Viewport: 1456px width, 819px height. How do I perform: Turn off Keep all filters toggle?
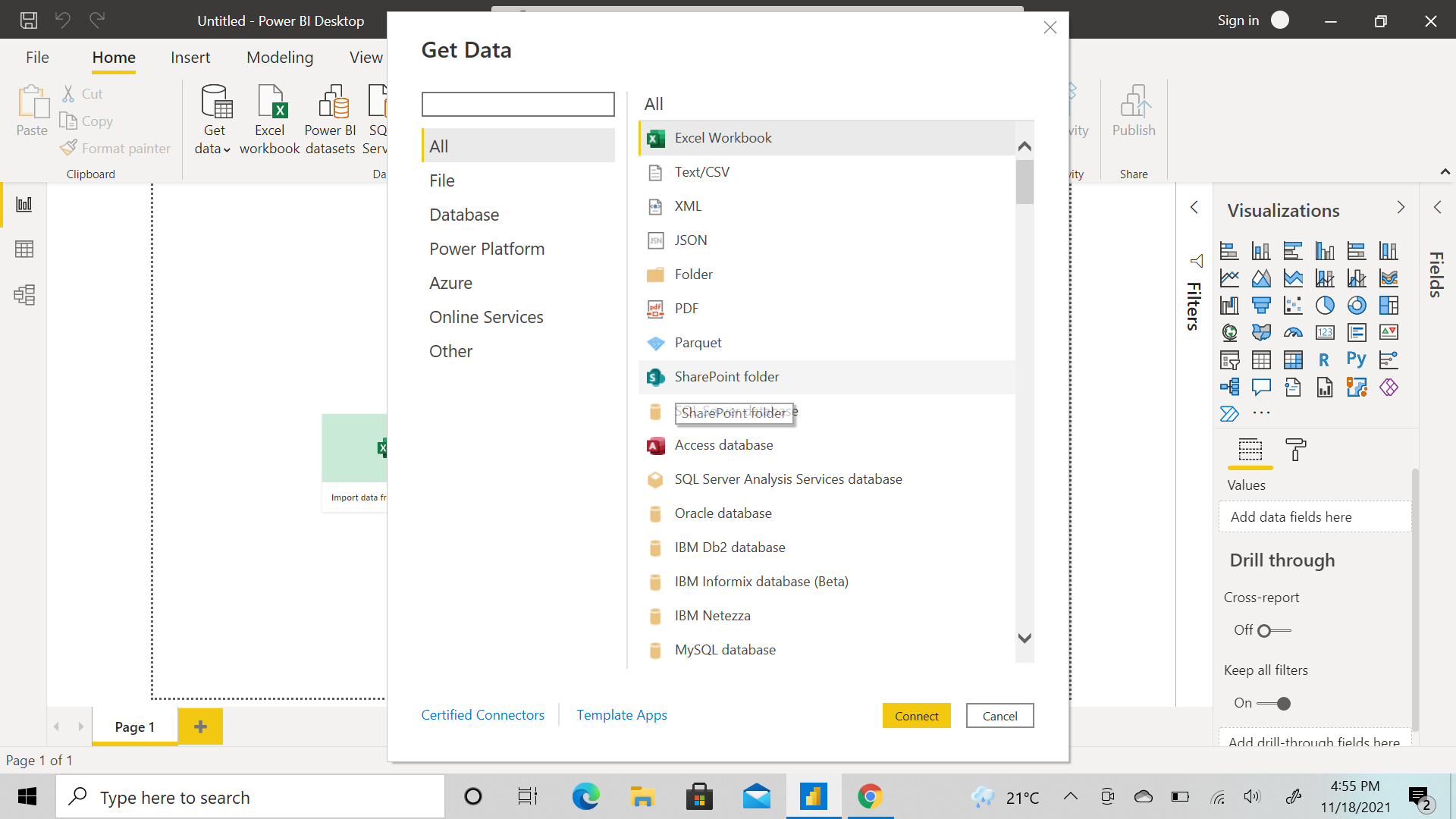click(x=1274, y=703)
